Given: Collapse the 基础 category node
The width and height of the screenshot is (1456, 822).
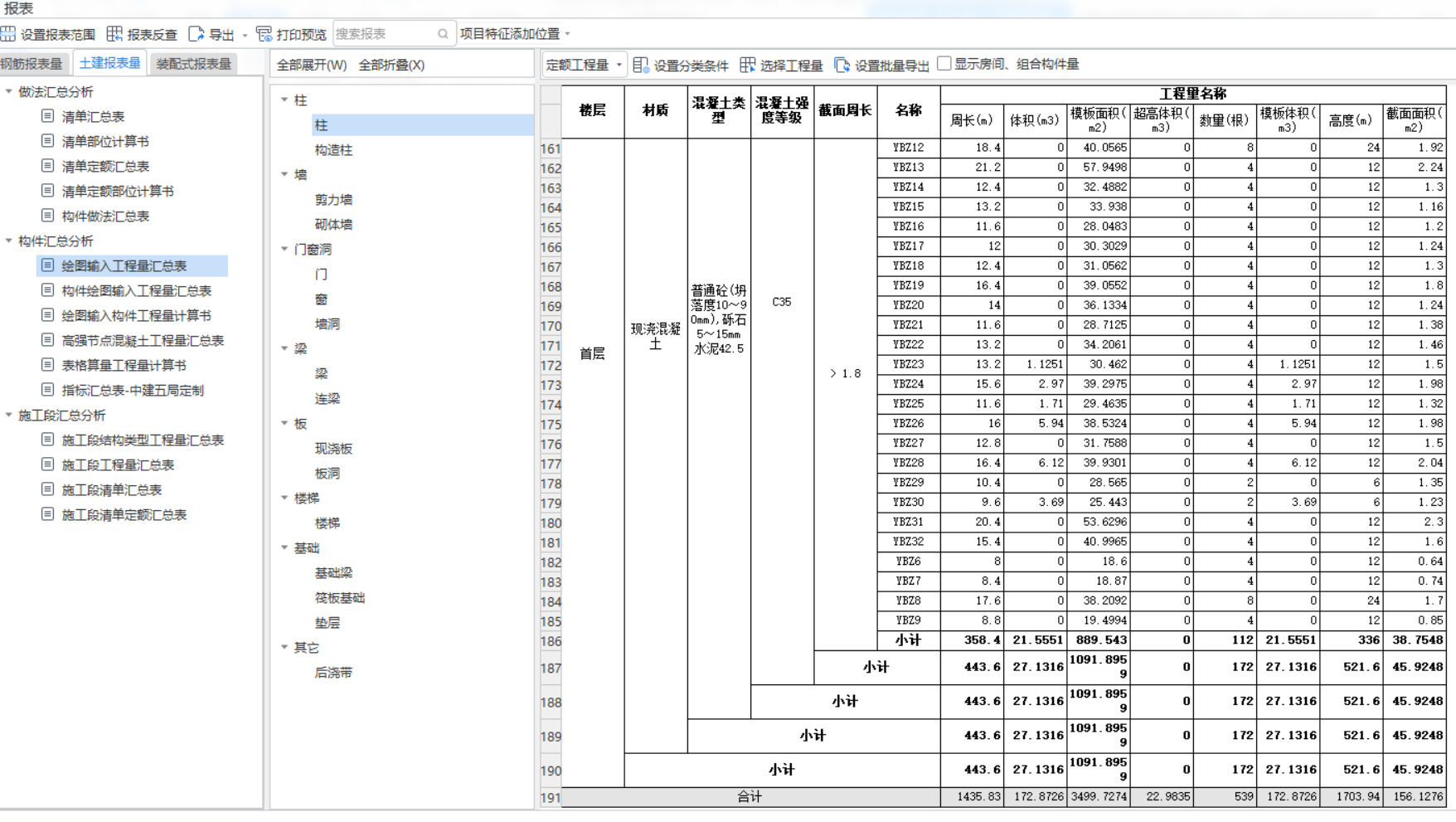Looking at the screenshot, I should point(284,547).
